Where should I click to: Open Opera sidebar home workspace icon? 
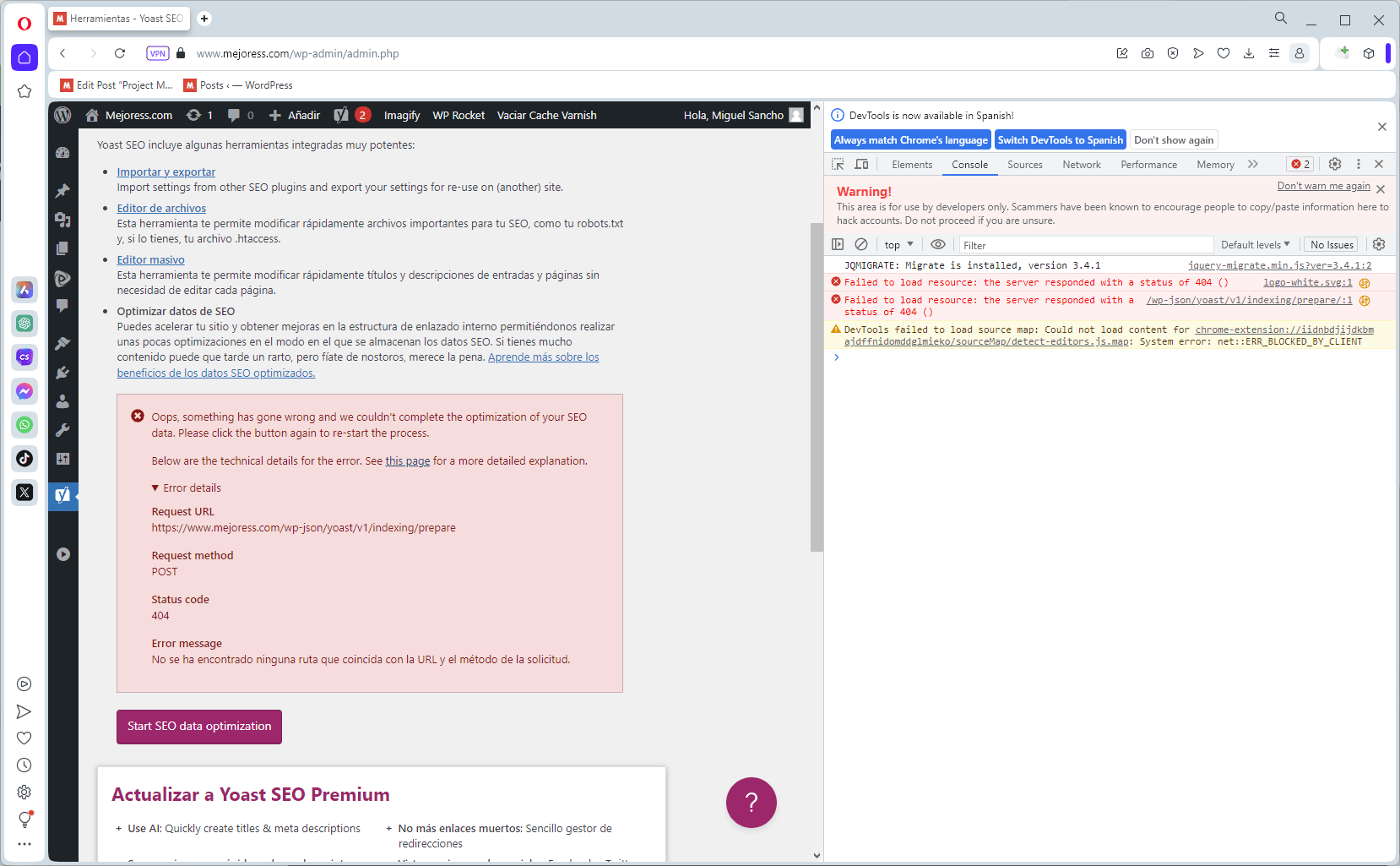coord(24,57)
